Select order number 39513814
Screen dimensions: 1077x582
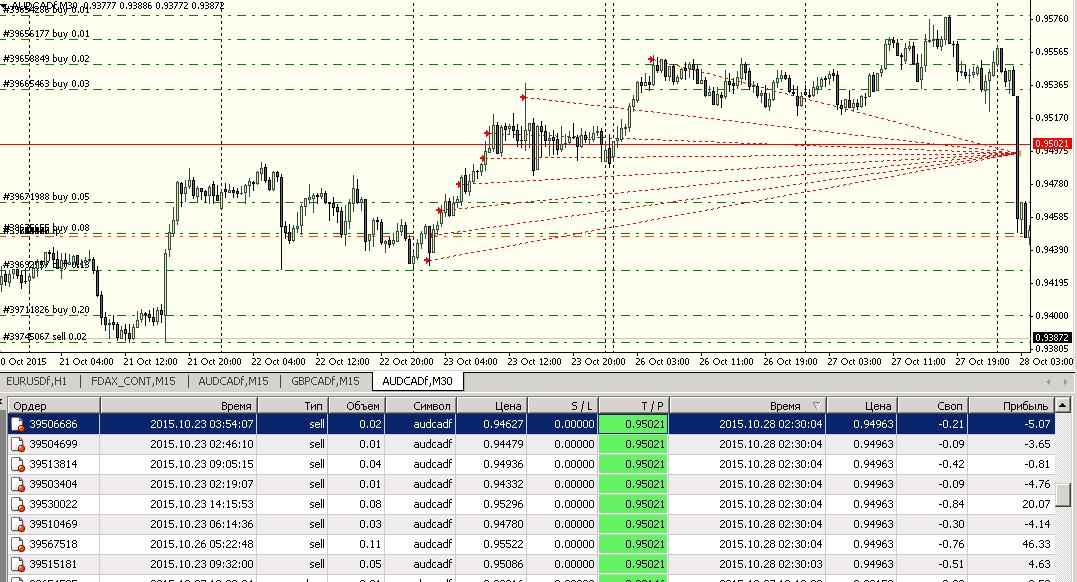[x=54, y=465]
